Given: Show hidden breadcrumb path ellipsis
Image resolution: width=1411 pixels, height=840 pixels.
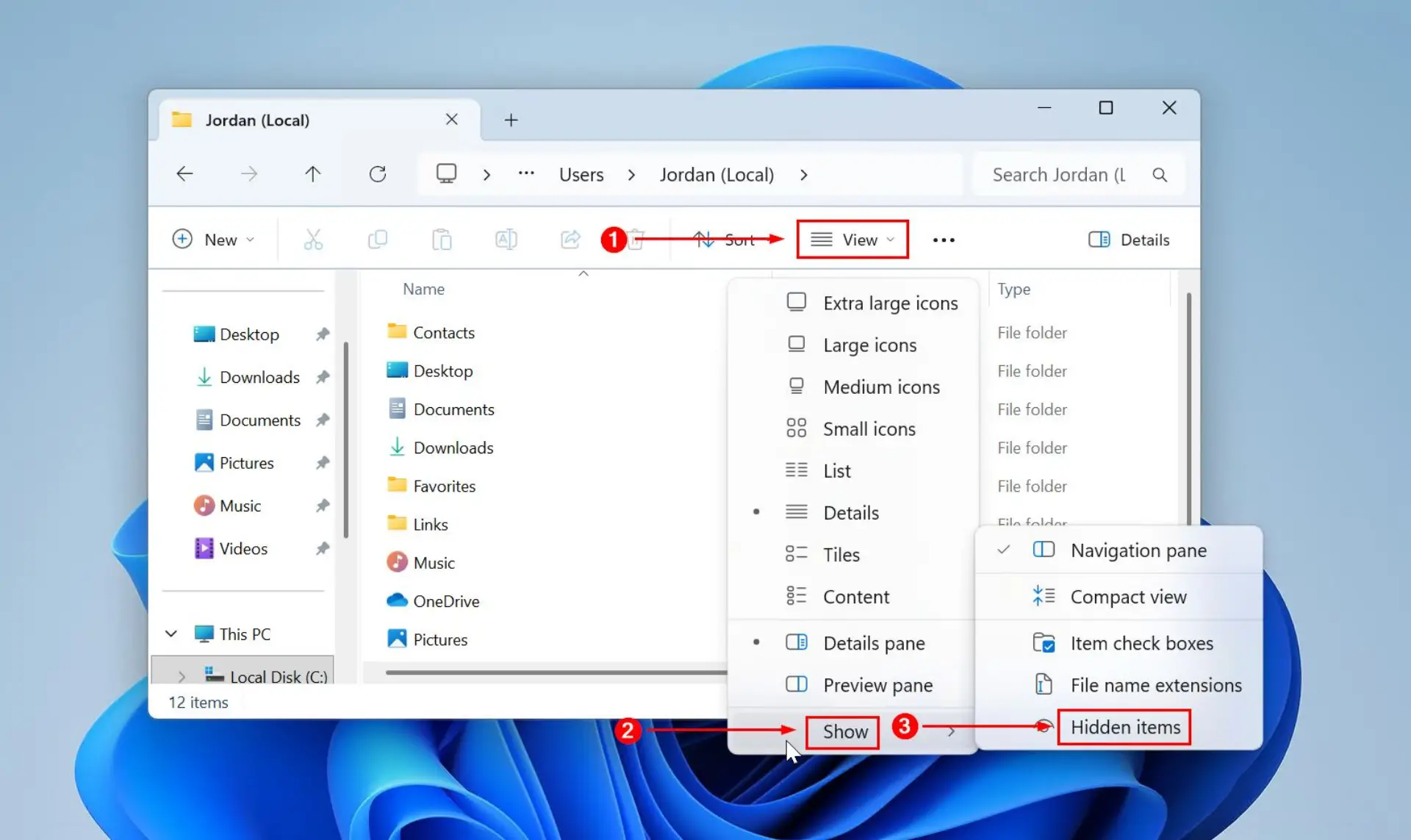Looking at the screenshot, I should click(526, 173).
